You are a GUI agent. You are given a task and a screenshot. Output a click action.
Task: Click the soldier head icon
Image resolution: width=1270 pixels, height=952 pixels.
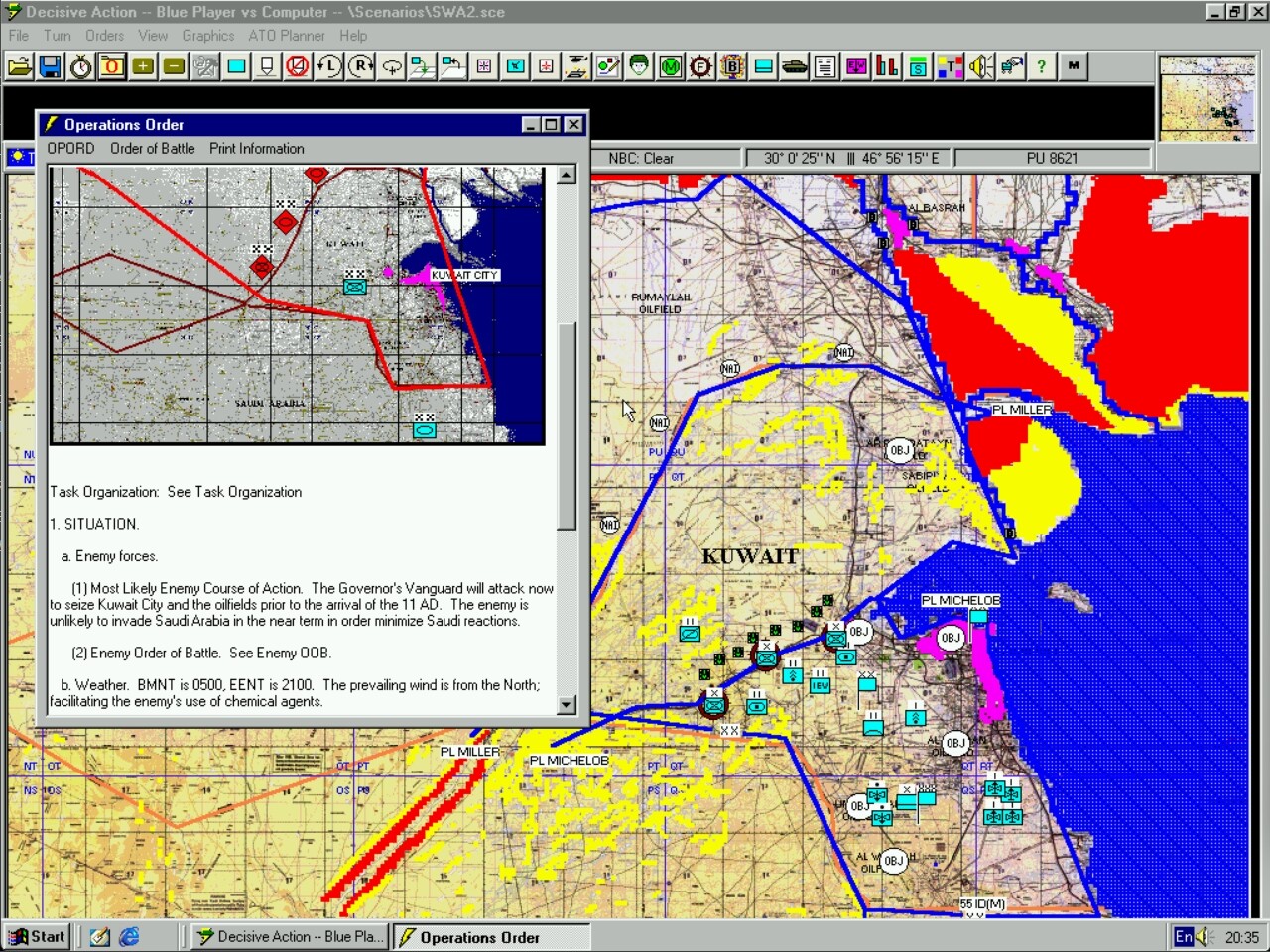[x=639, y=66]
